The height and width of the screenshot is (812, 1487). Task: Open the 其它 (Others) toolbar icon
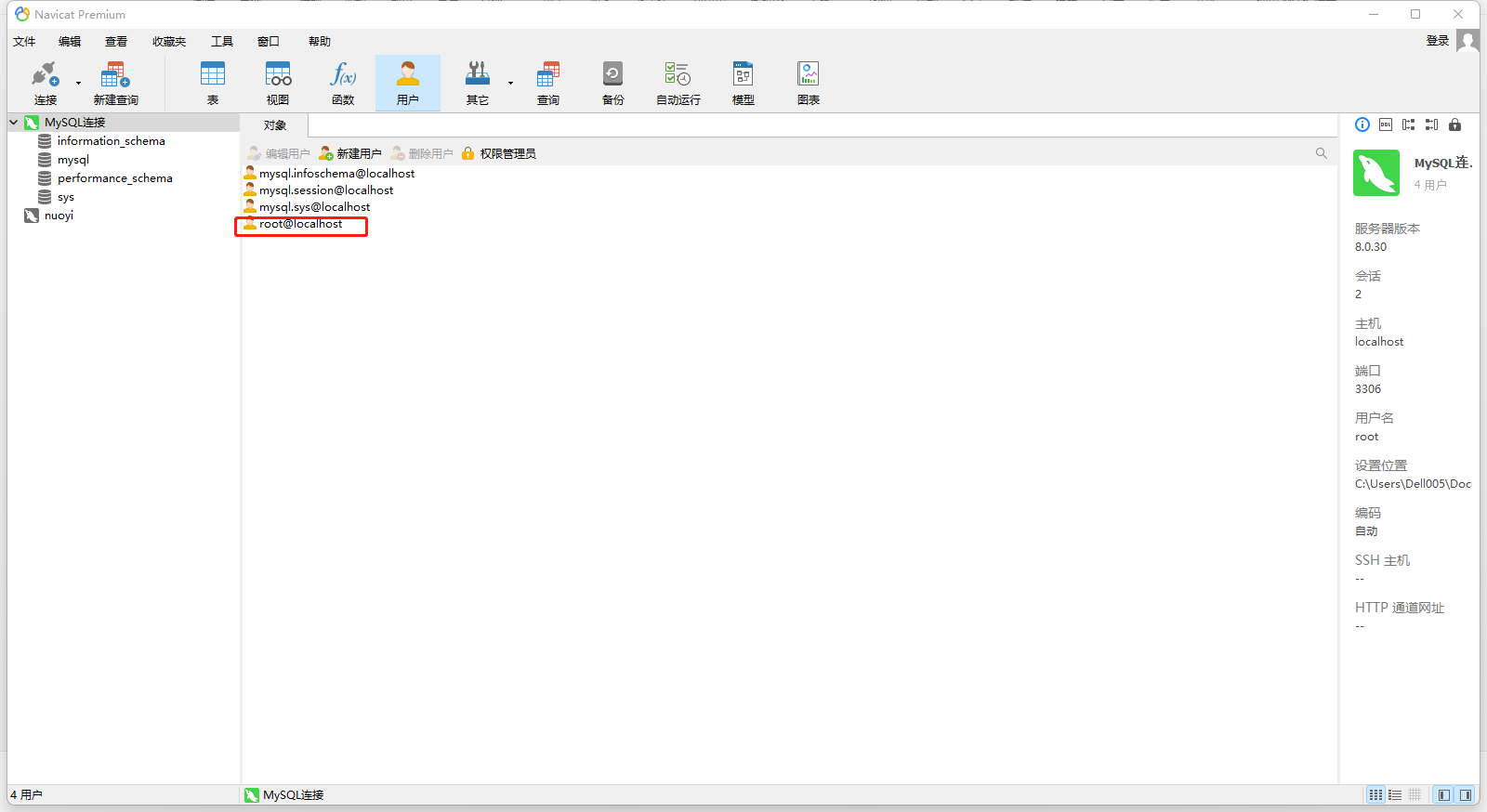[x=478, y=83]
